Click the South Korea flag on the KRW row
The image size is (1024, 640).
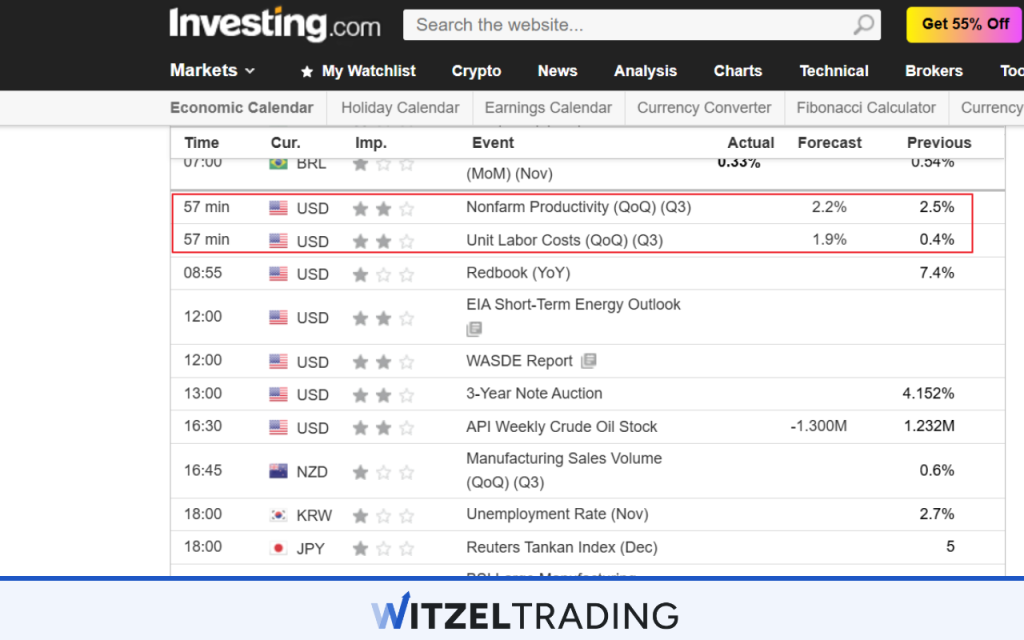pyautogui.click(x=278, y=514)
